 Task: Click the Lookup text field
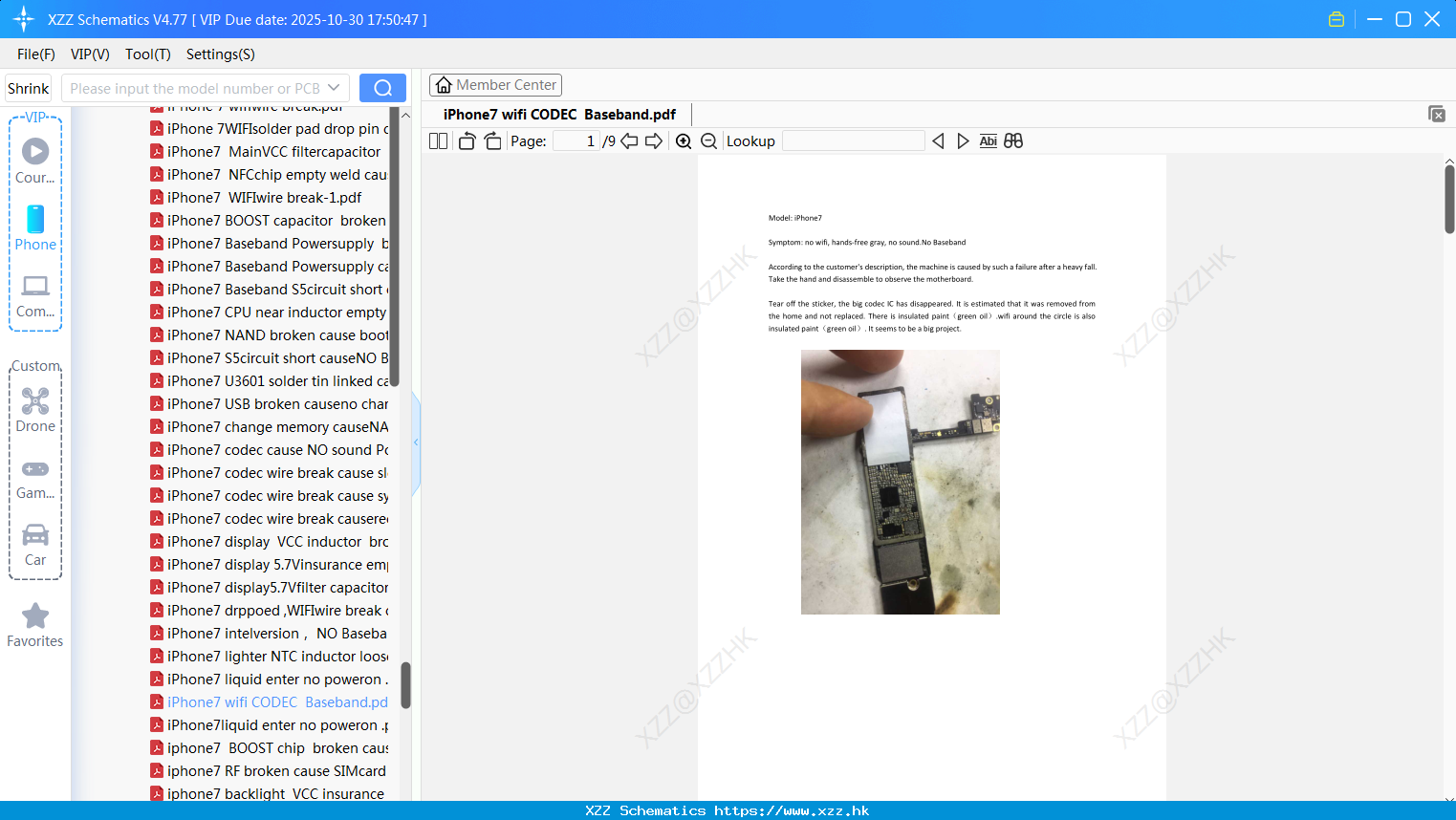853,140
